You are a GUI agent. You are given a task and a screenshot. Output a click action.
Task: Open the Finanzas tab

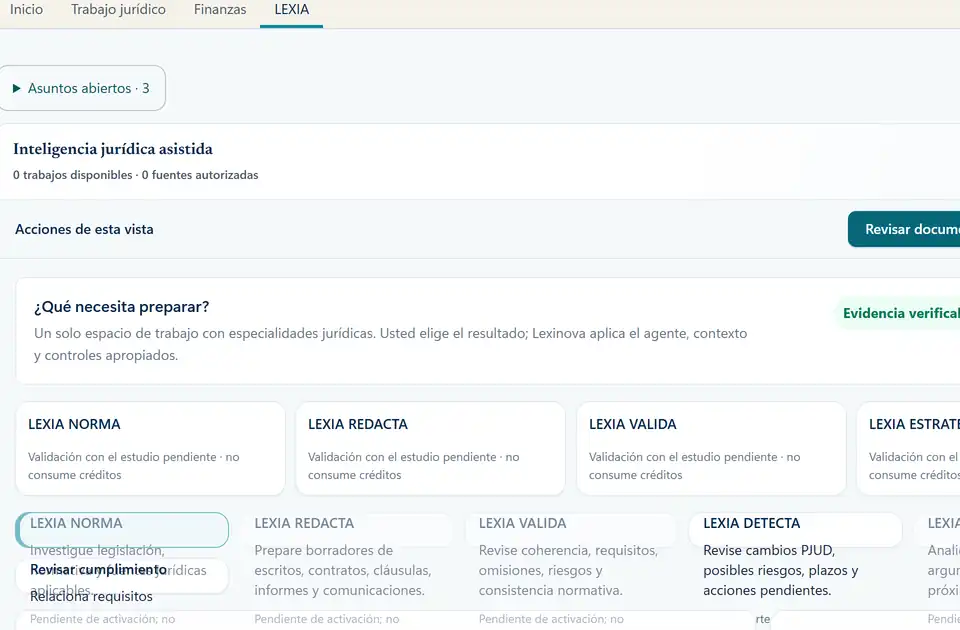coord(220,10)
